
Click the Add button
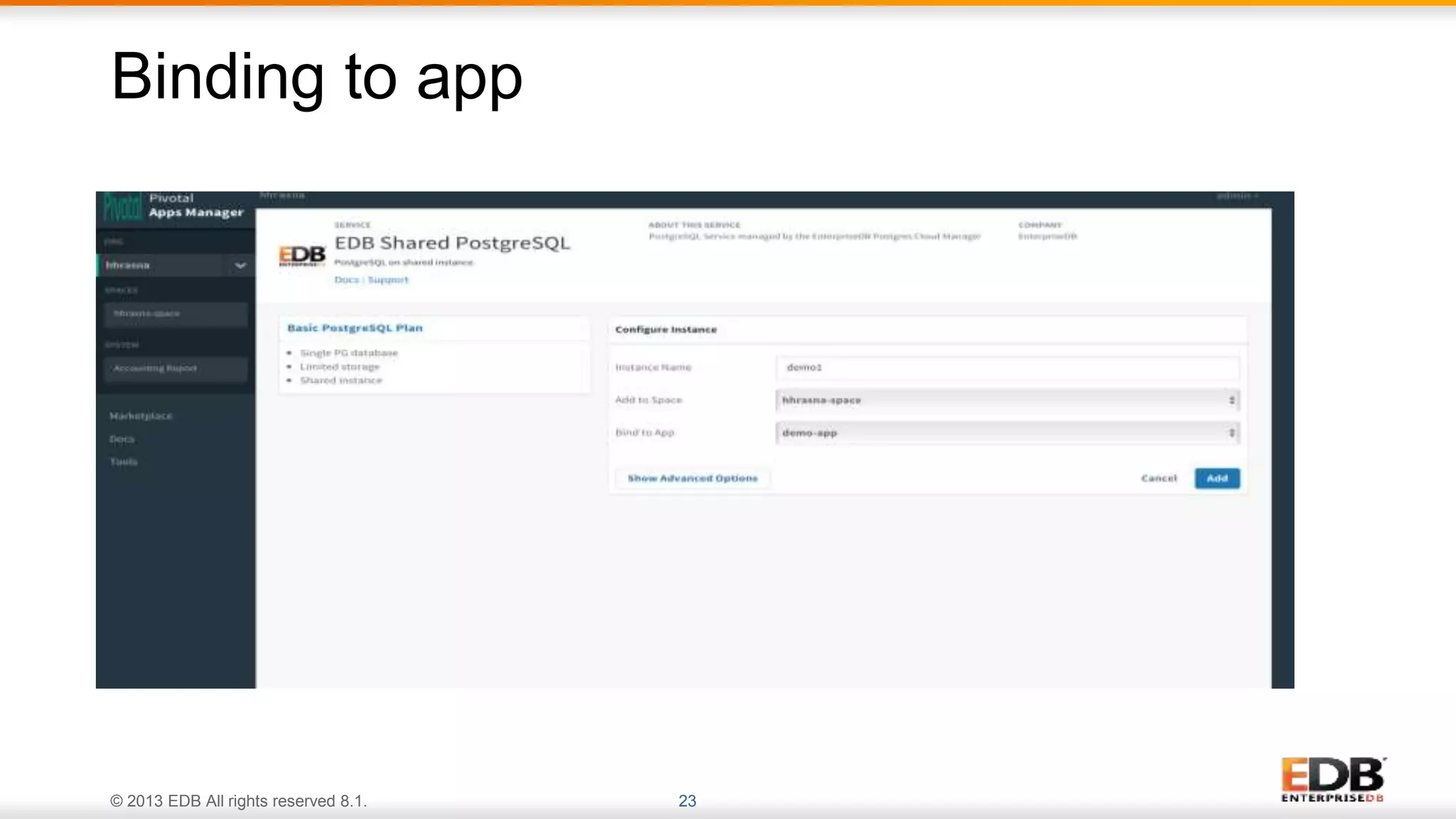pyautogui.click(x=1216, y=478)
